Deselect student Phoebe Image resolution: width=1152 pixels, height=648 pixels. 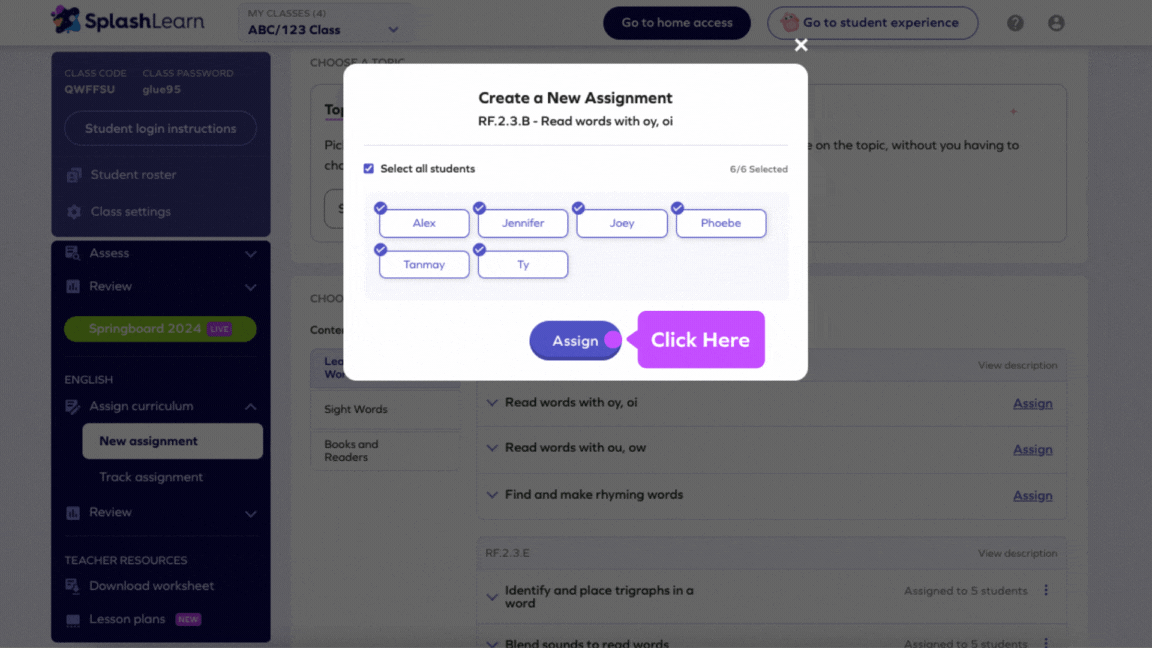tap(720, 223)
